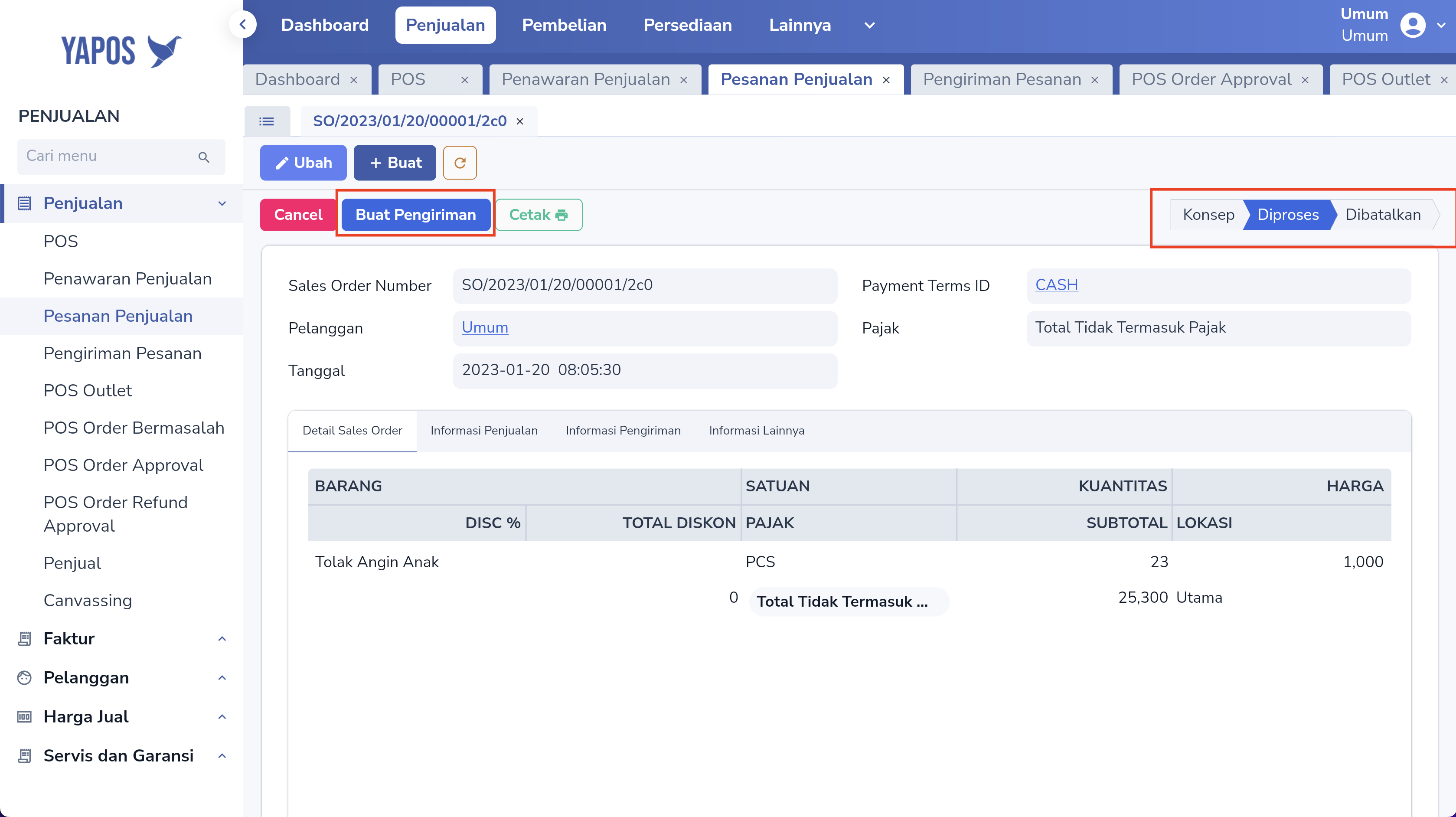Image resolution: width=1456 pixels, height=817 pixels.
Task: Close the POS Order Approval tab
Action: (1305, 80)
